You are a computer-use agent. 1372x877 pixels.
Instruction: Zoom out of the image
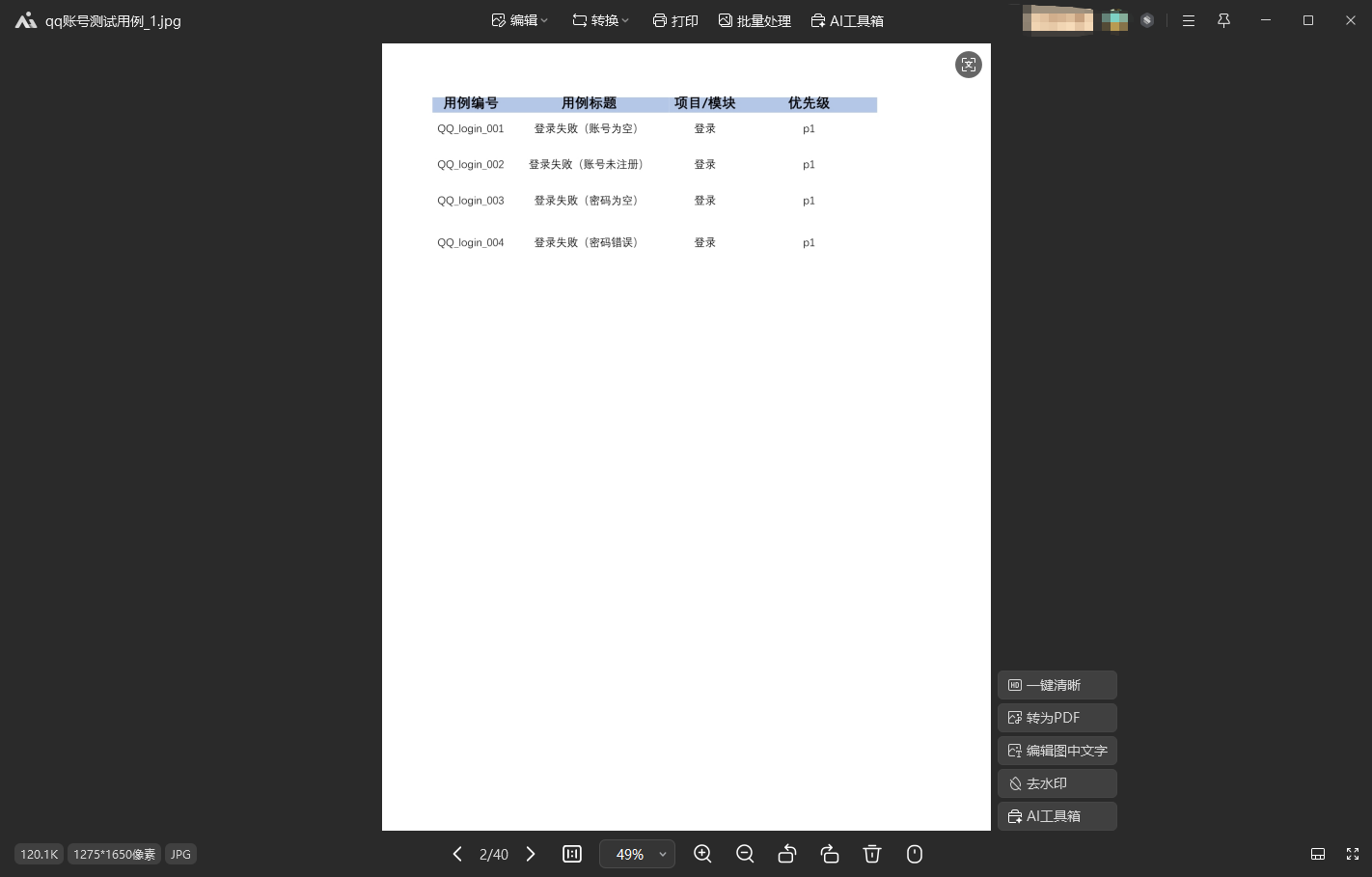pyautogui.click(x=745, y=854)
